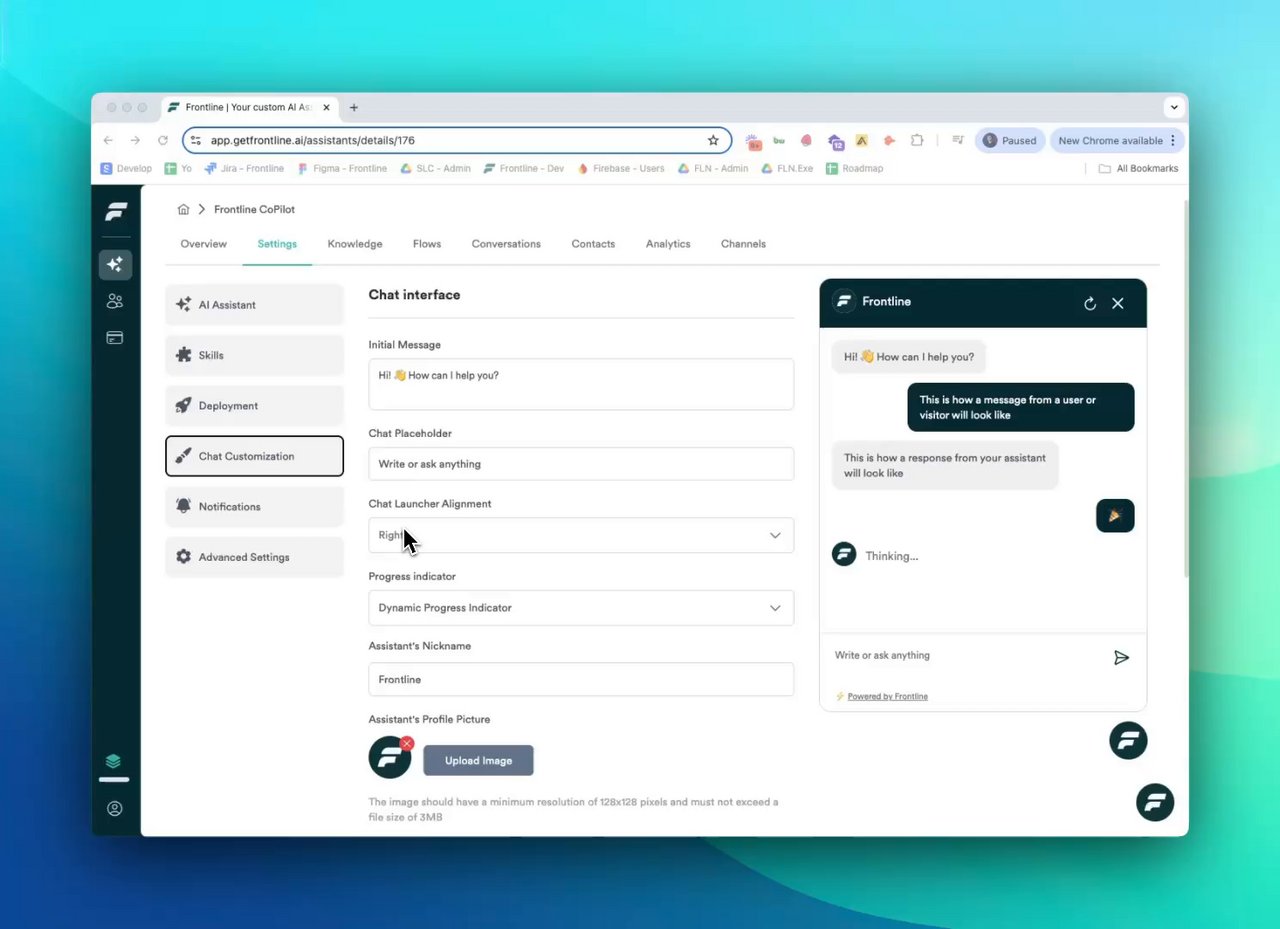Open the Notifications settings section
The image size is (1280, 929).
pos(254,507)
